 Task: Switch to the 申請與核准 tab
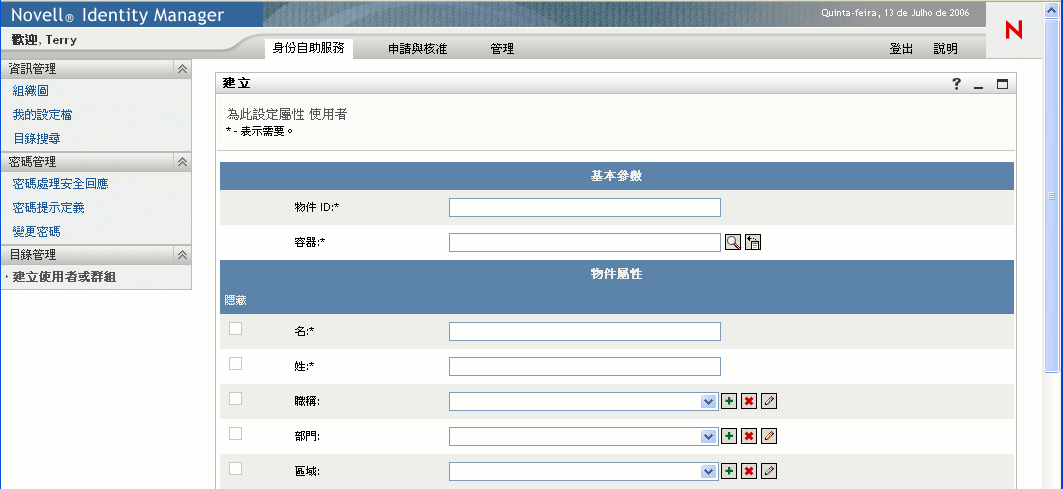[418, 49]
